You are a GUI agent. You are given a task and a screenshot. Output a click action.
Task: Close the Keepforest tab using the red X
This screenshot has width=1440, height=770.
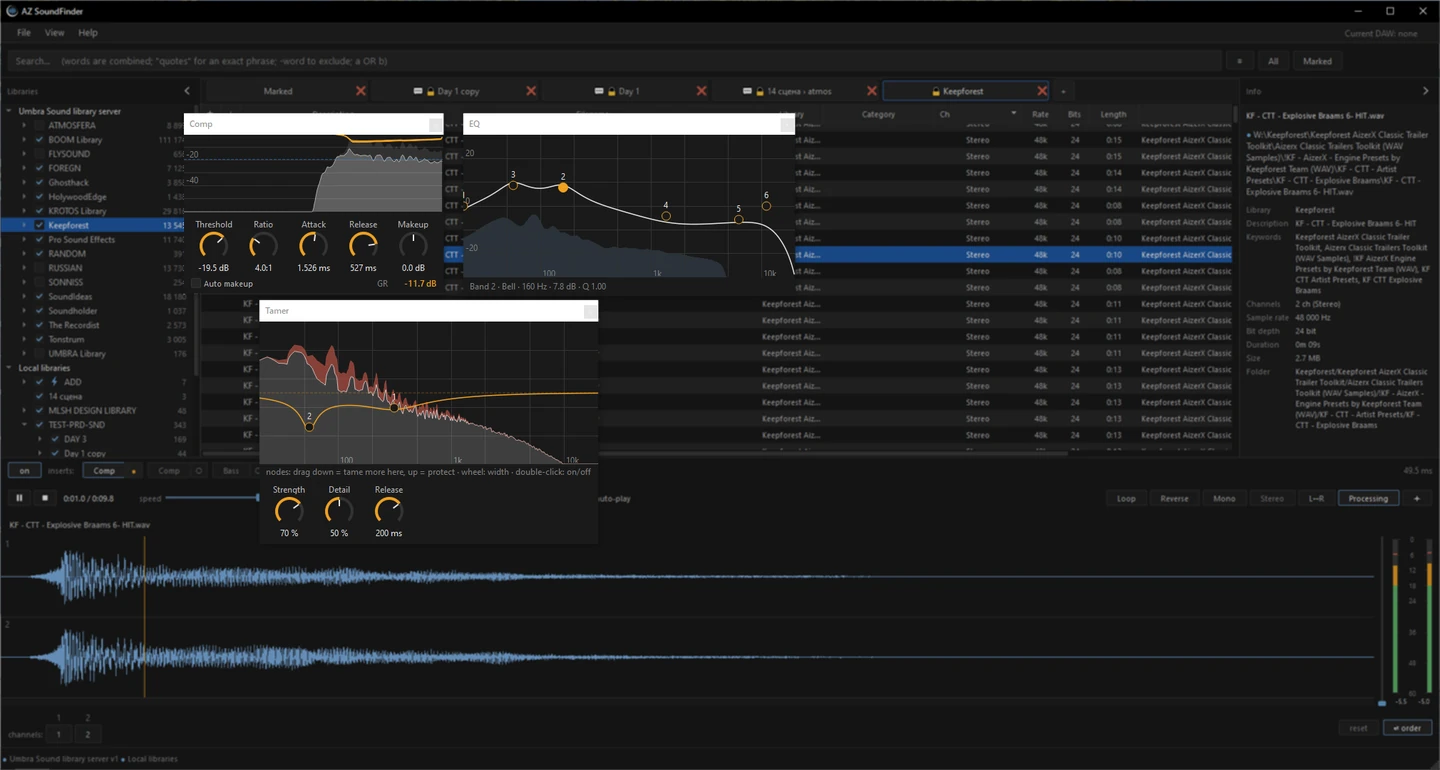1042,91
